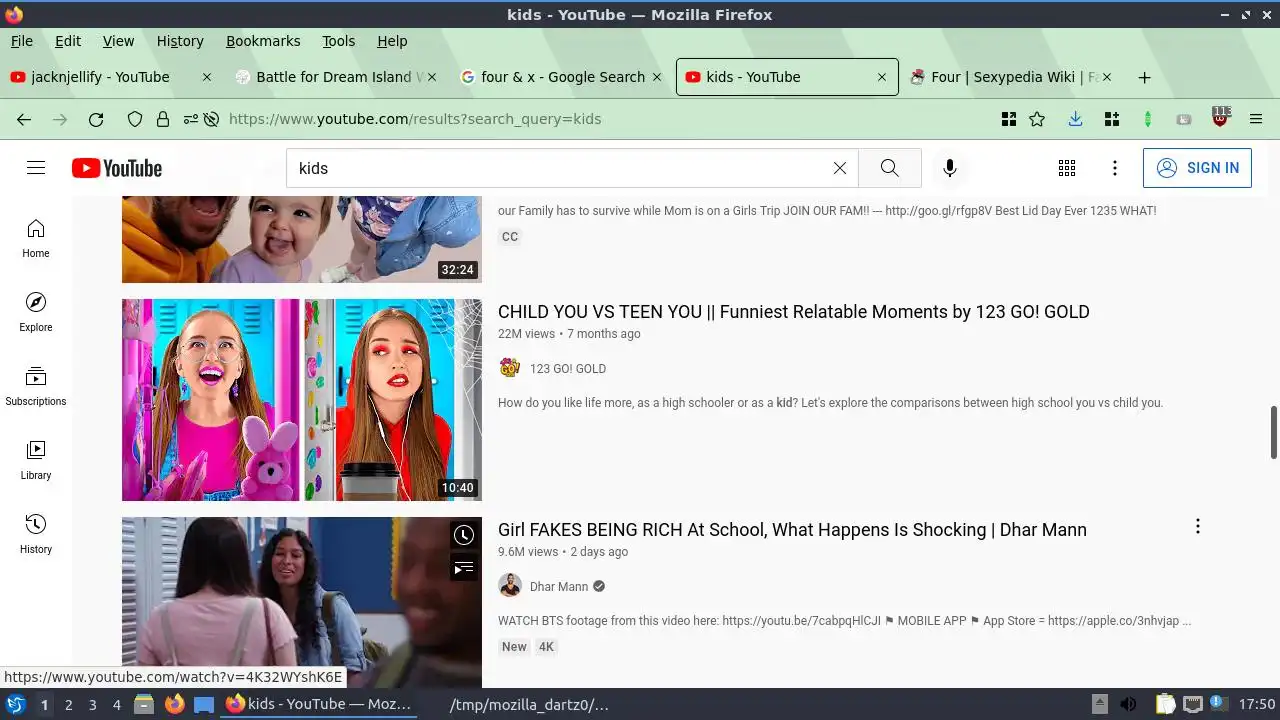Click the site security padlock icon
The width and height of the screenshot is (1280, 720).
point(163,119)
